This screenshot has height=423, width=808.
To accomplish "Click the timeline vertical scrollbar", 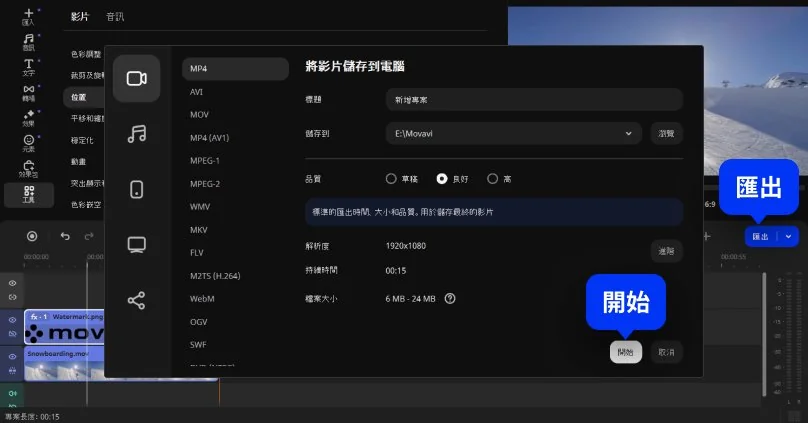I will tap(764, 334).
